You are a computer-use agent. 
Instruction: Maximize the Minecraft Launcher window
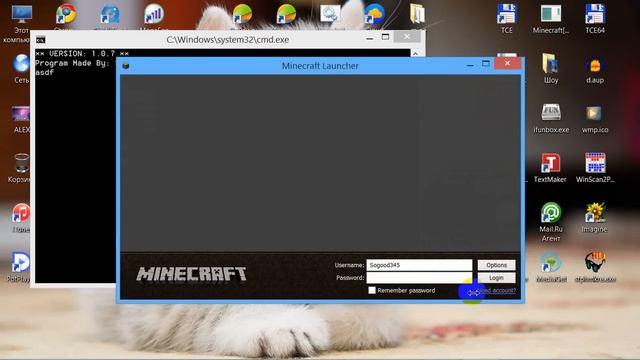(486, 63)
